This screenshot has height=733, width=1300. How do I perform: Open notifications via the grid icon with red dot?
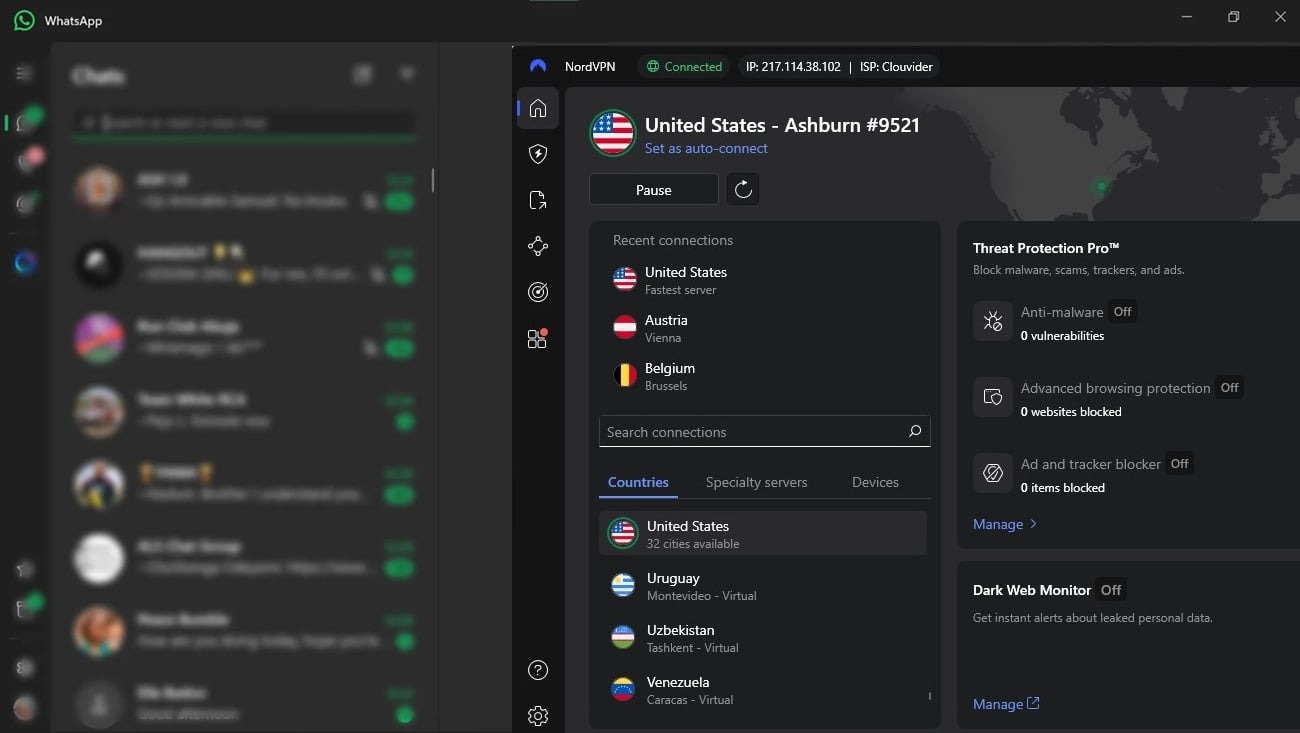(538, 338)
